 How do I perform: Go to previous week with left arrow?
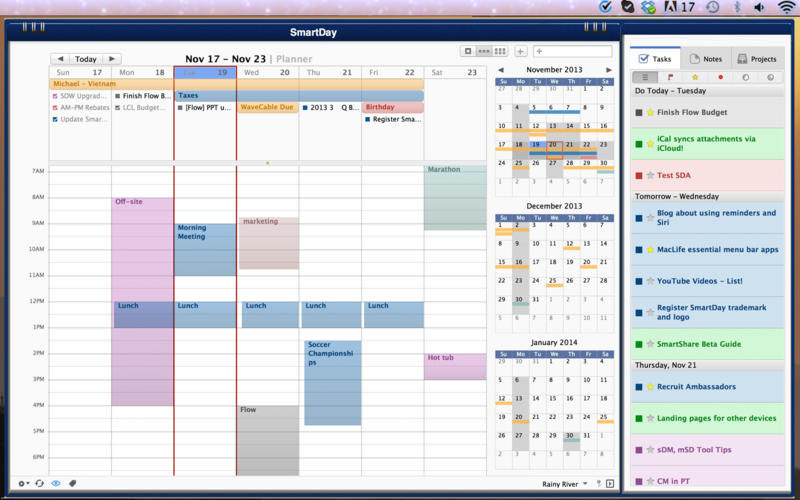pos(60,59)
